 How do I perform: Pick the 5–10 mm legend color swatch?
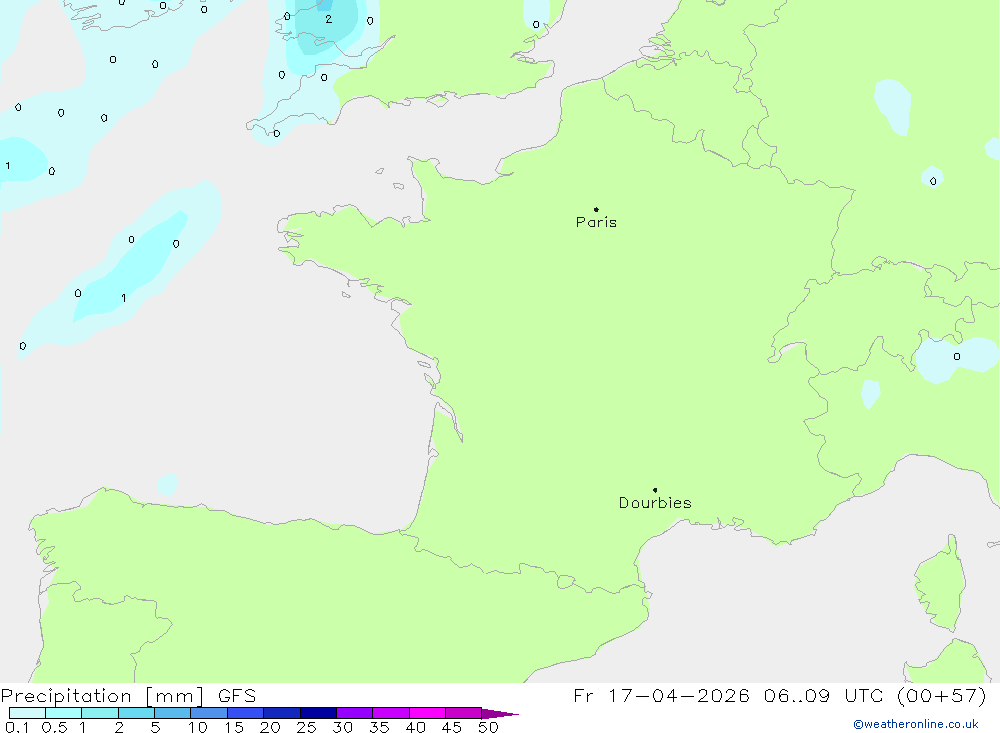click(x=173, y=713)
